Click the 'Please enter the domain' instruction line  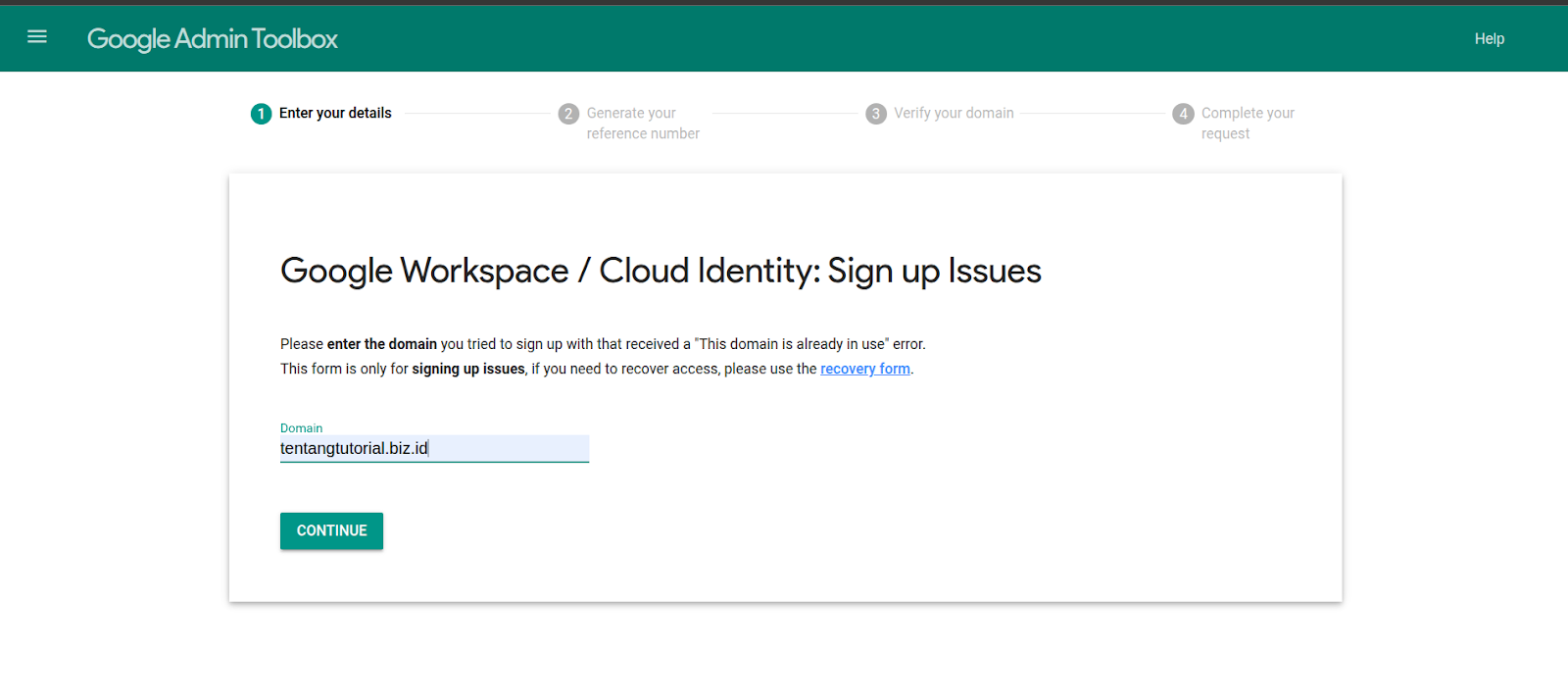(603, 344)
